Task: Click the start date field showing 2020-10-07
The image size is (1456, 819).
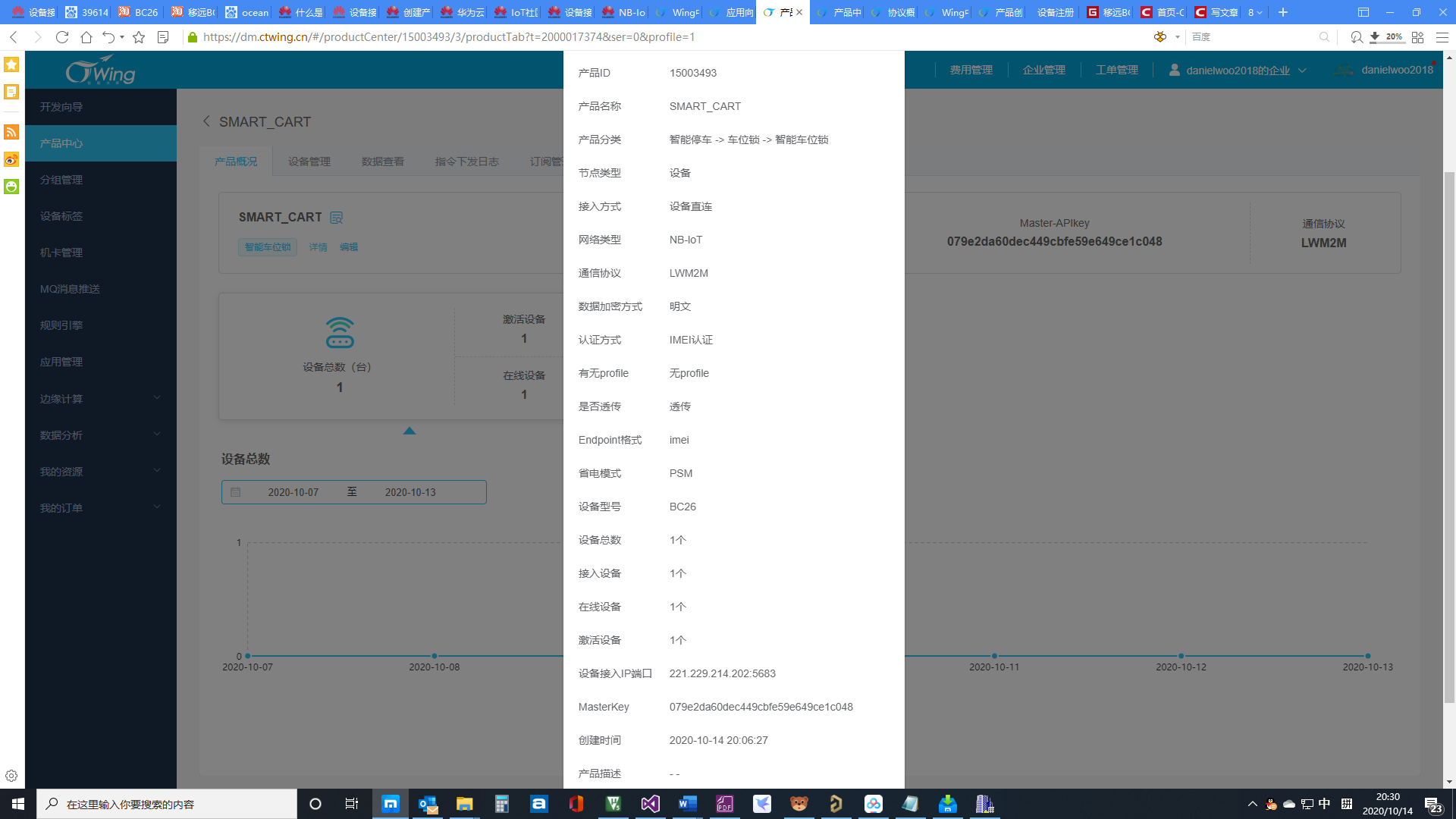Action: click(x=293, y=491)
